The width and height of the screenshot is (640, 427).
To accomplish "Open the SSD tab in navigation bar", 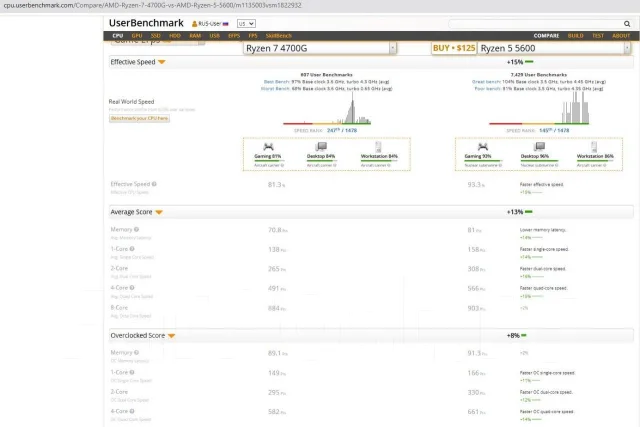I will (x=156, y=36).
